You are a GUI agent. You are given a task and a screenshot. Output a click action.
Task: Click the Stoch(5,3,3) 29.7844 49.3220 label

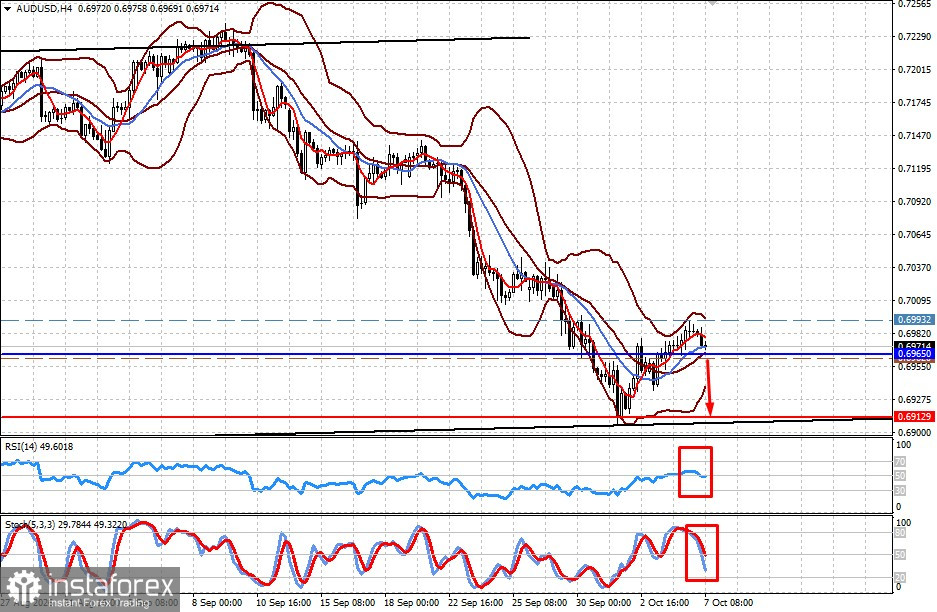pos(66,525)
